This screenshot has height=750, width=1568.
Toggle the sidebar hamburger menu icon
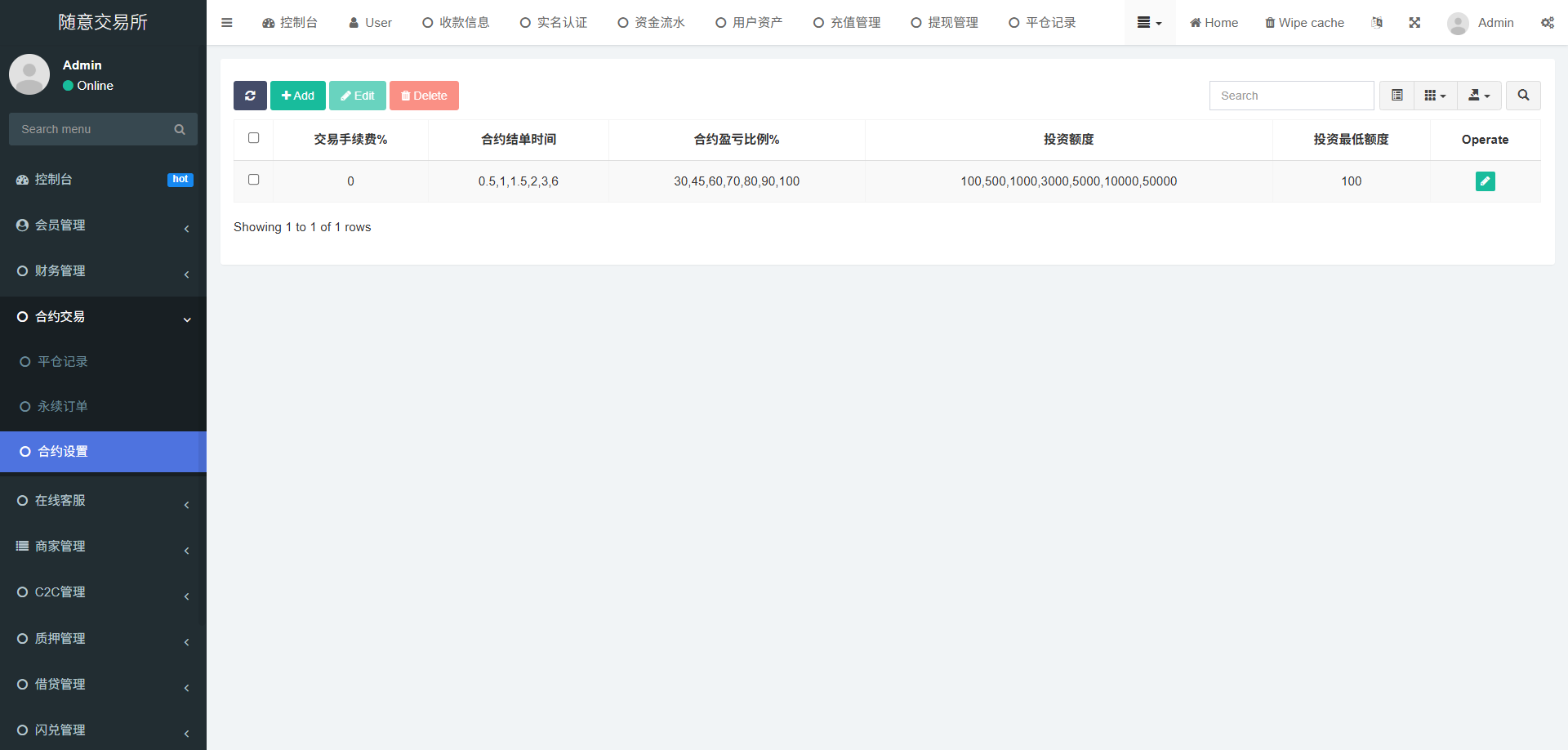click(227, 23)
